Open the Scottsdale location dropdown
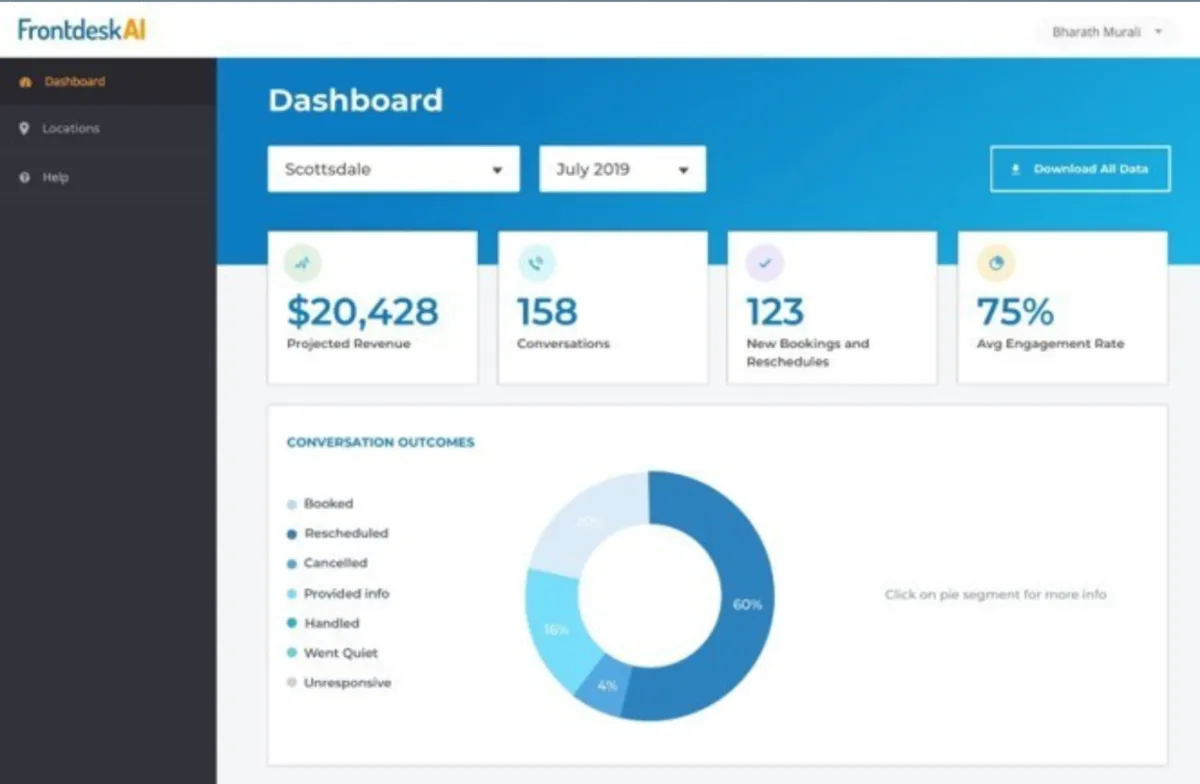This screenshot has width=1200, height=784. [x=393, y=169]
